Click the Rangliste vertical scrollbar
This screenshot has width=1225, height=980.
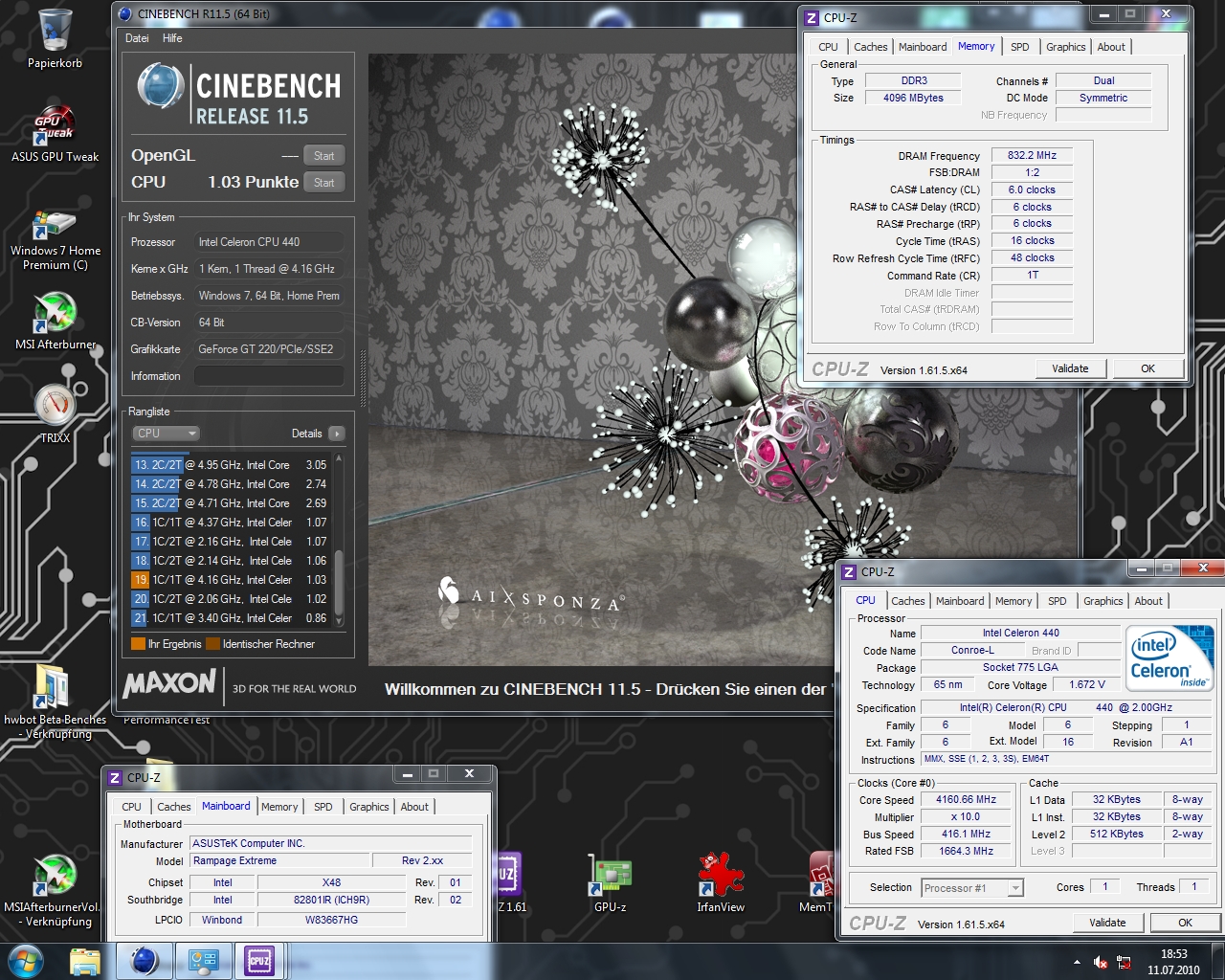338,540
